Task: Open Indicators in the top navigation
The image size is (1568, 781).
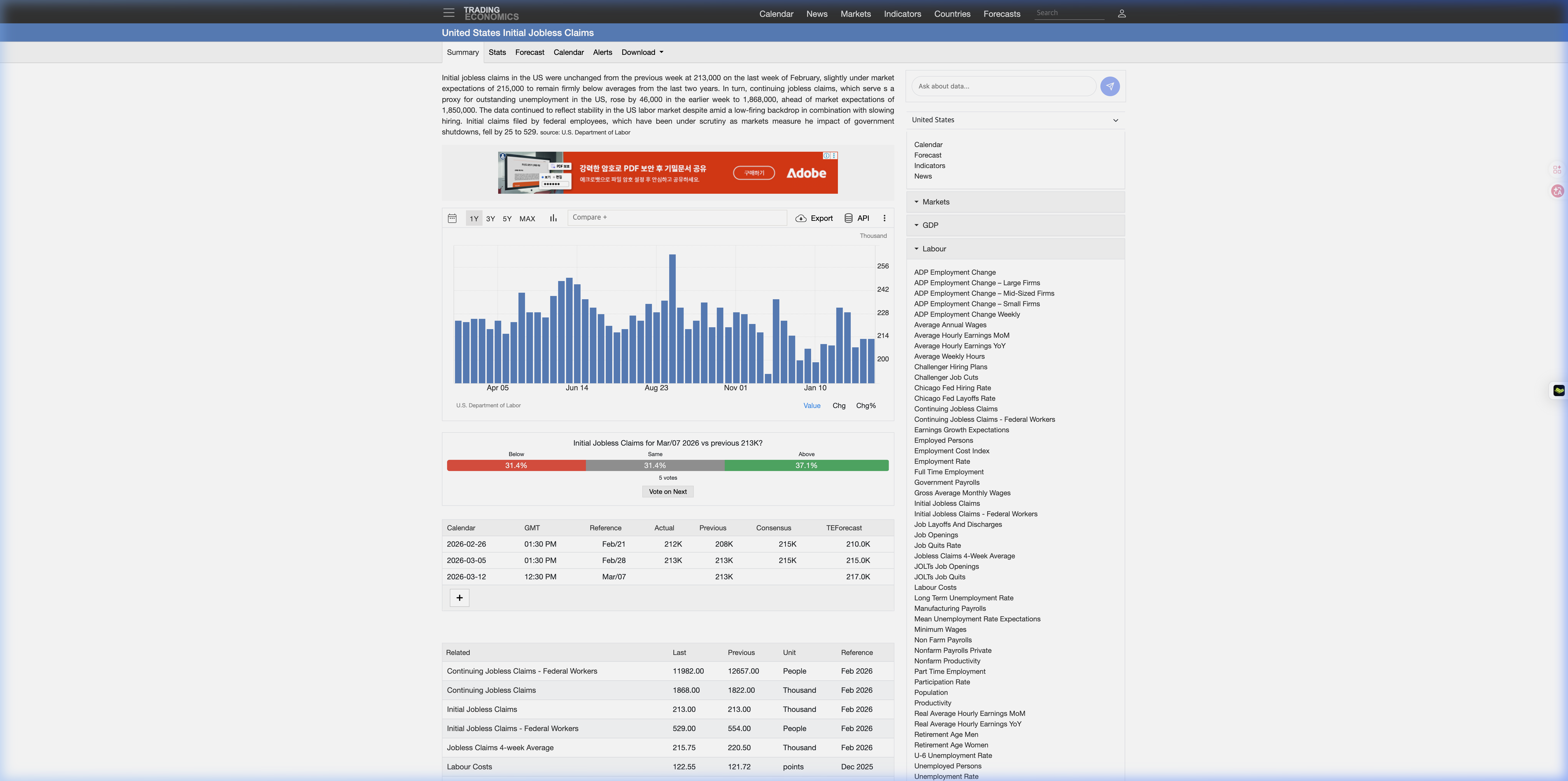Action: click(902, 14)
